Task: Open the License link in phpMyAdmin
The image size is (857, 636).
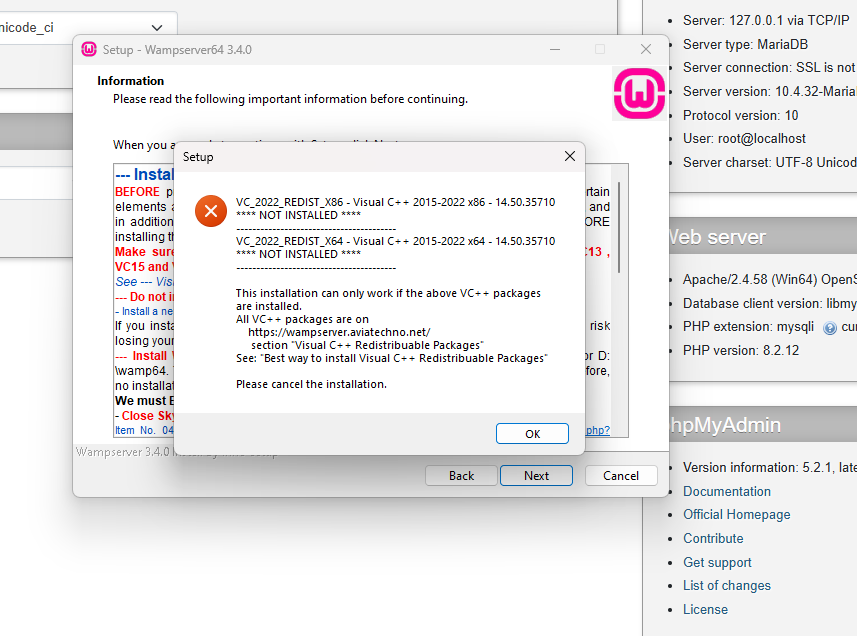Action: pos(705,609)
